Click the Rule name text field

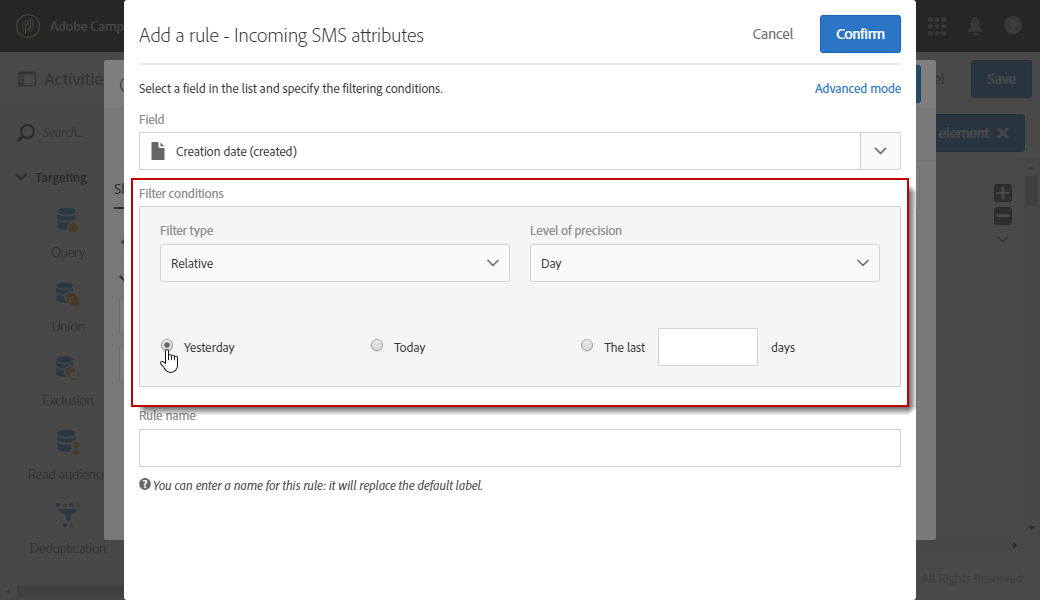[519, 448]
